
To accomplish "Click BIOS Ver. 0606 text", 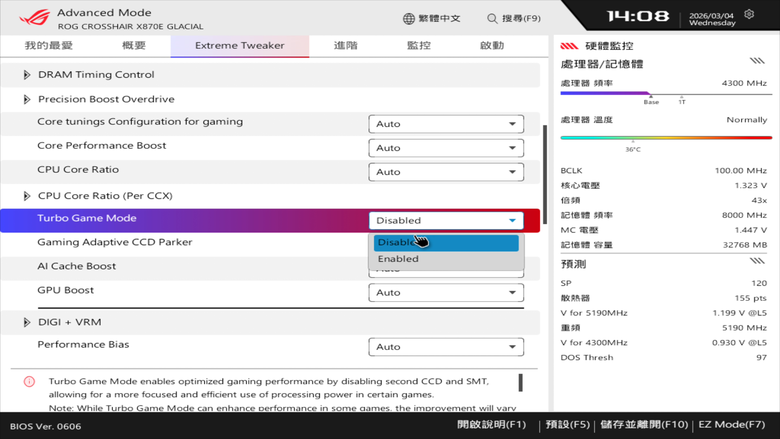I will click(x=45, y=427).
